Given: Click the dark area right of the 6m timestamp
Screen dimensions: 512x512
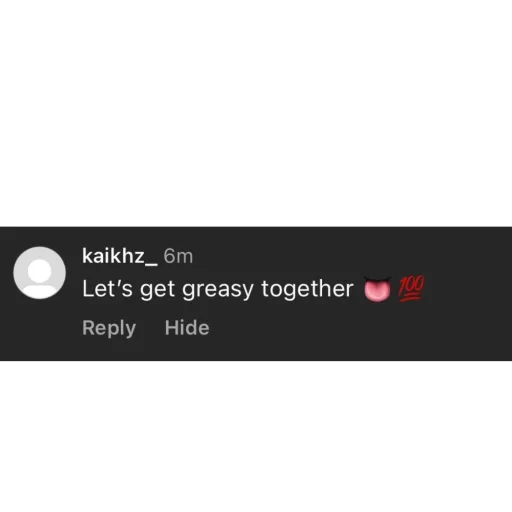Looking at the screenshot, I should (x=350, y=256).
